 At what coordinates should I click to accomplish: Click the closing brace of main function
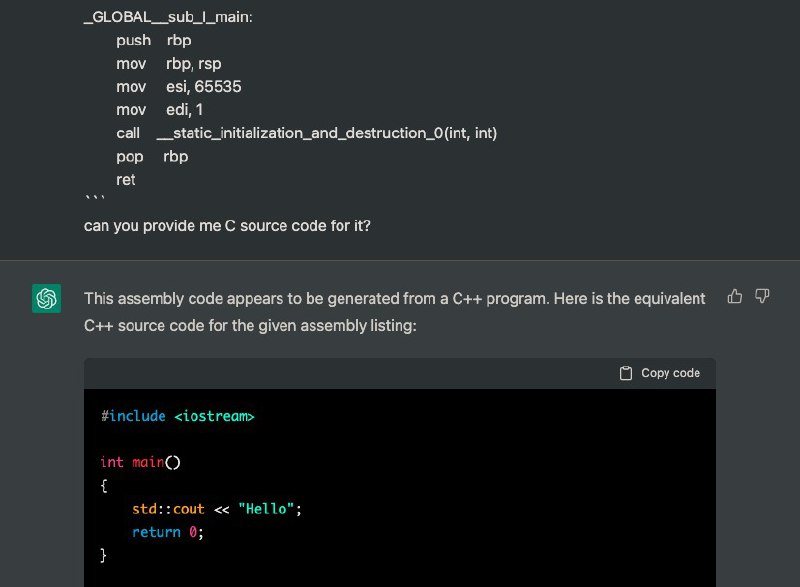(104, 555)
